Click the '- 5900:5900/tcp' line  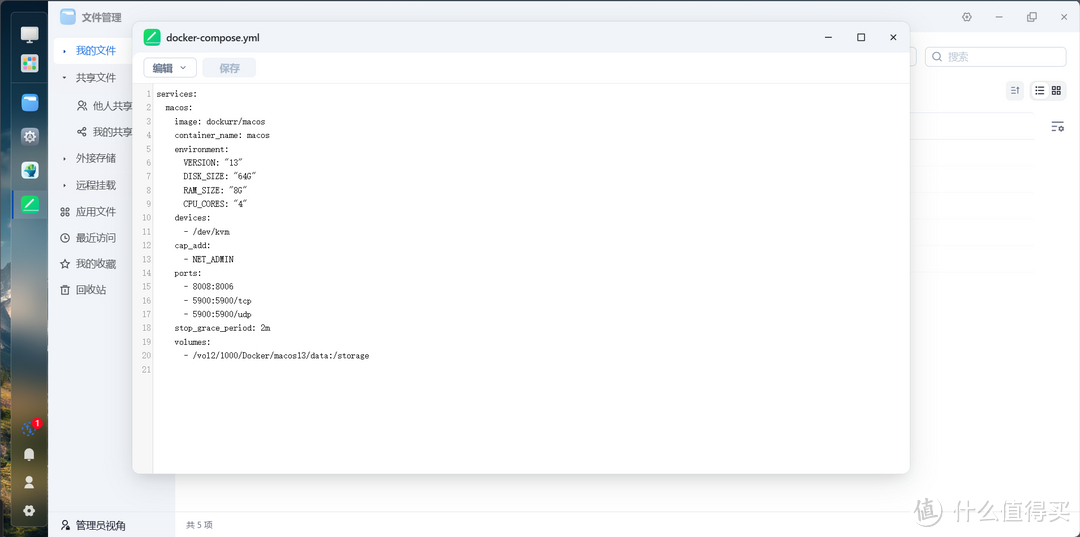click(x=218, y=301)
